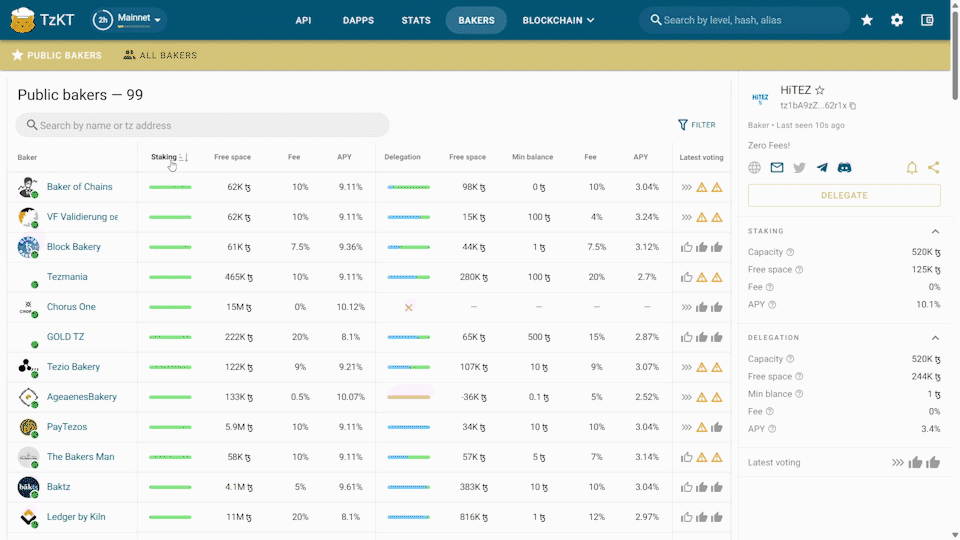Sort by the Min balance column
This screenshot has width=960, height=540.
point(533,157)
